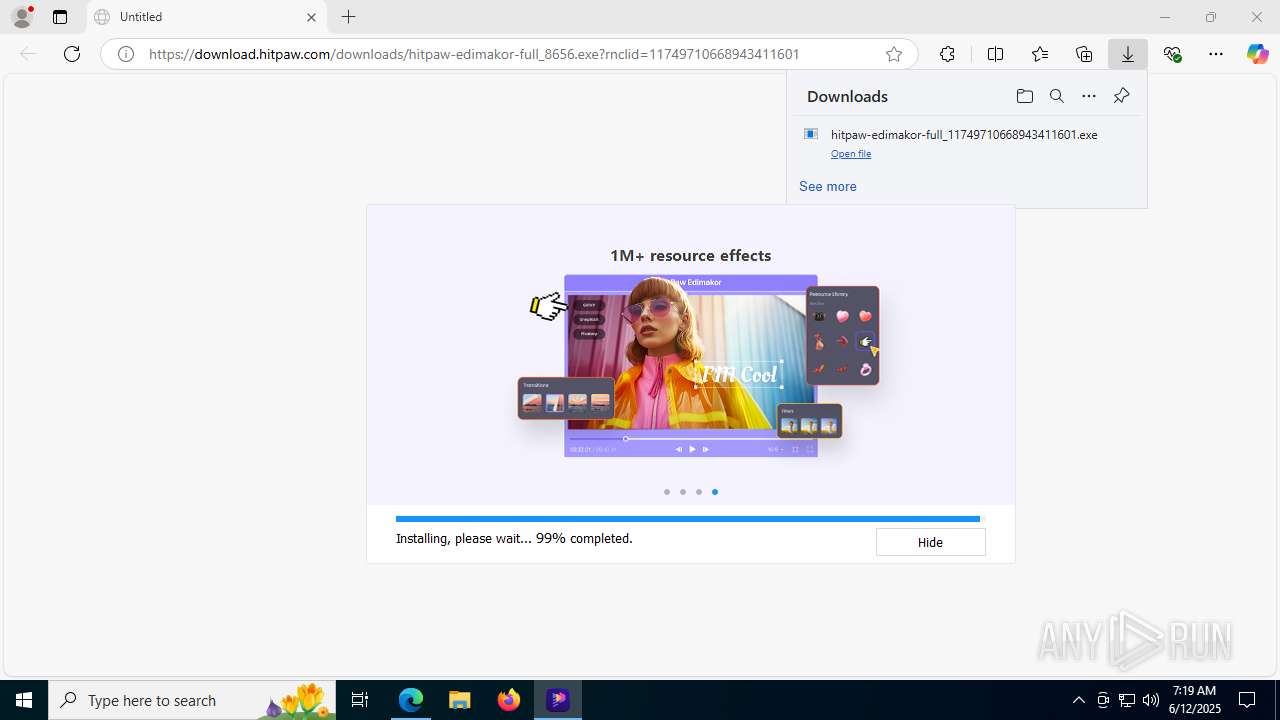Search downloads with magnifier icon
This screenshot has width=1280, height=720.
coord(1056,96)
